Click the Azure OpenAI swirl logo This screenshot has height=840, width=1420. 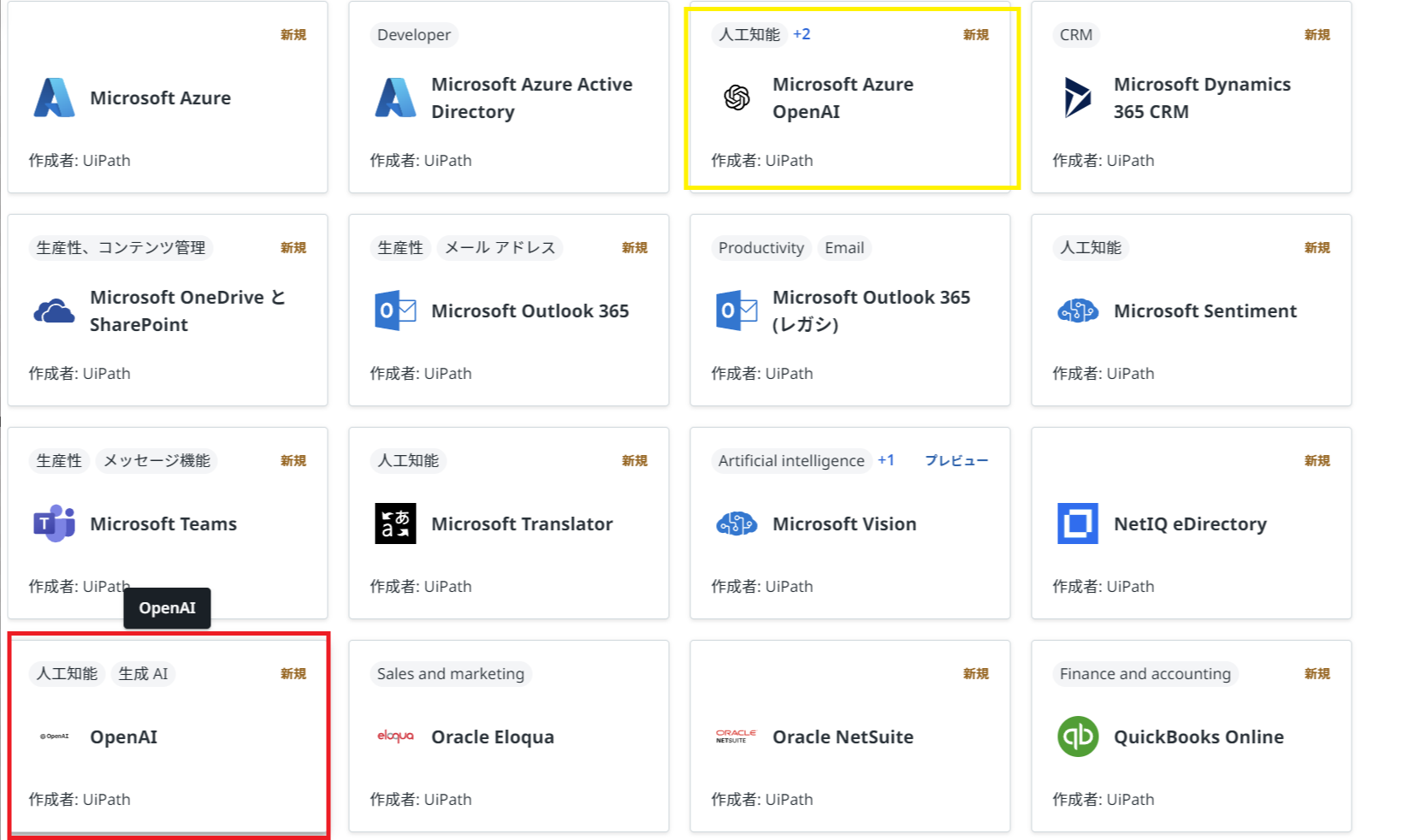point(737,98)
